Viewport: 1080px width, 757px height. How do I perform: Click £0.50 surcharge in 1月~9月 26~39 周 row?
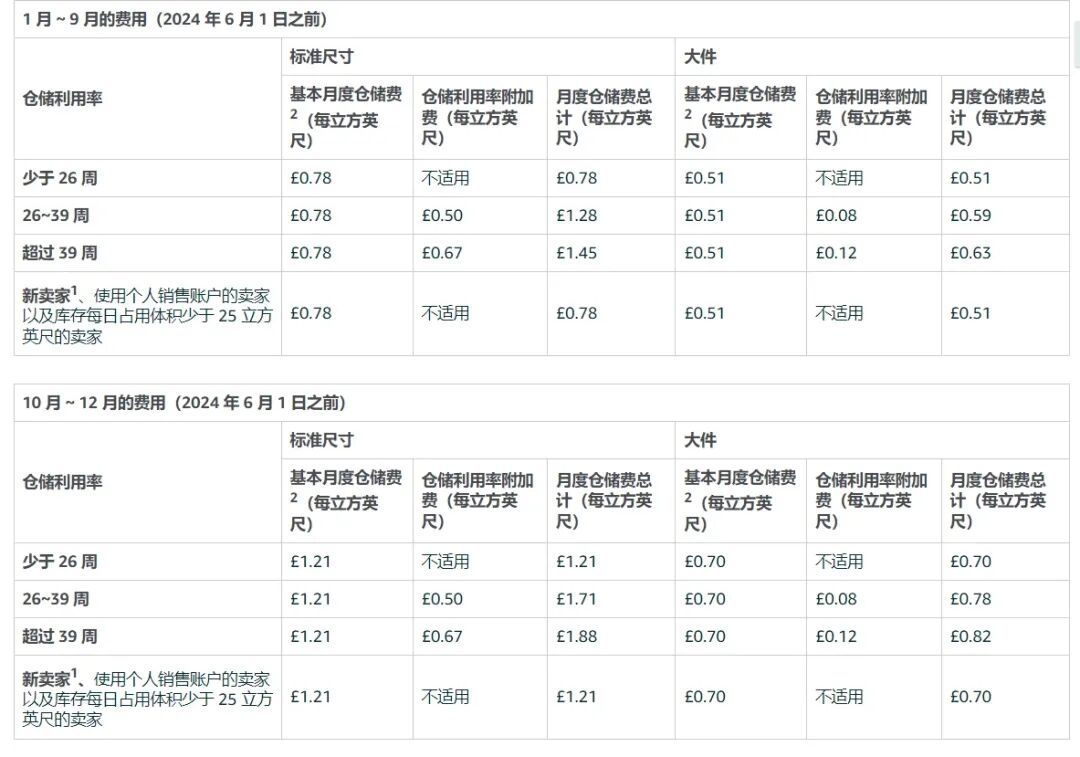tap(442, 216)
